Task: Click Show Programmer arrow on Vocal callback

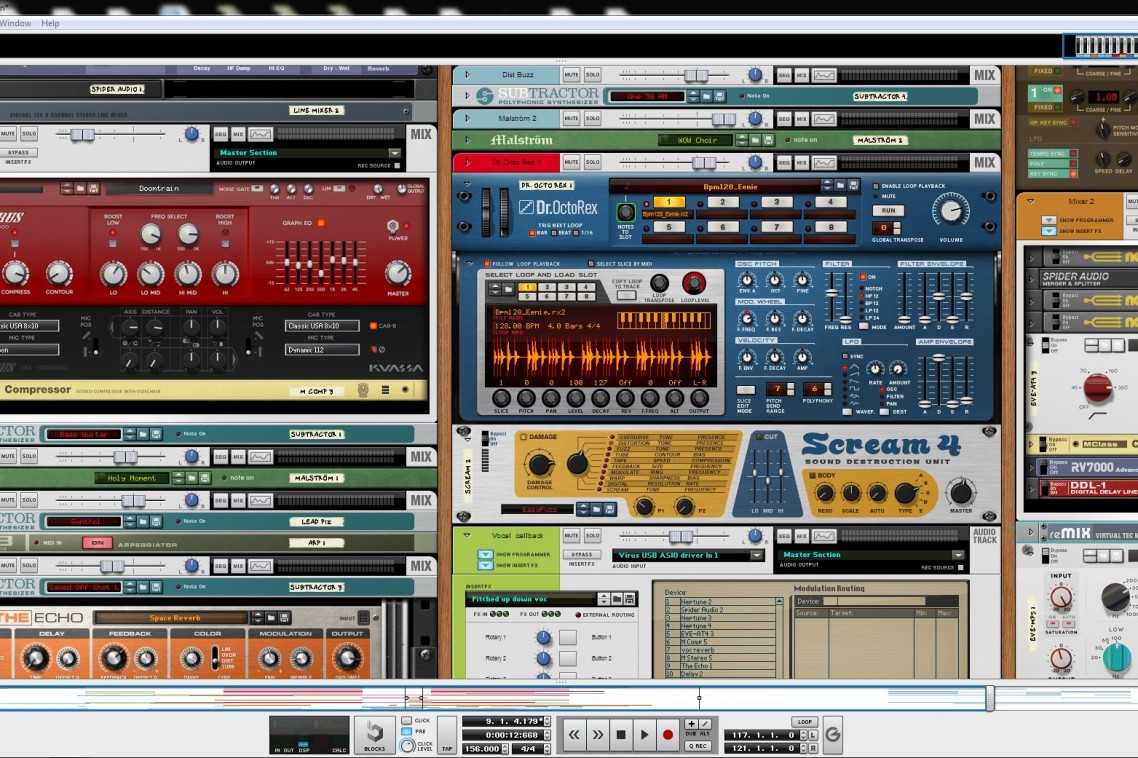Action: tap(485, 554)
